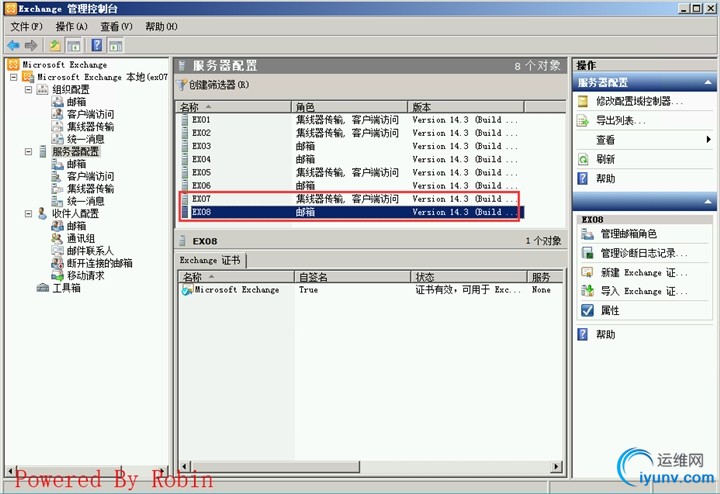Select server row EX06
The image size is (720, 494).
pyautogui.click(x=350, y=186)
